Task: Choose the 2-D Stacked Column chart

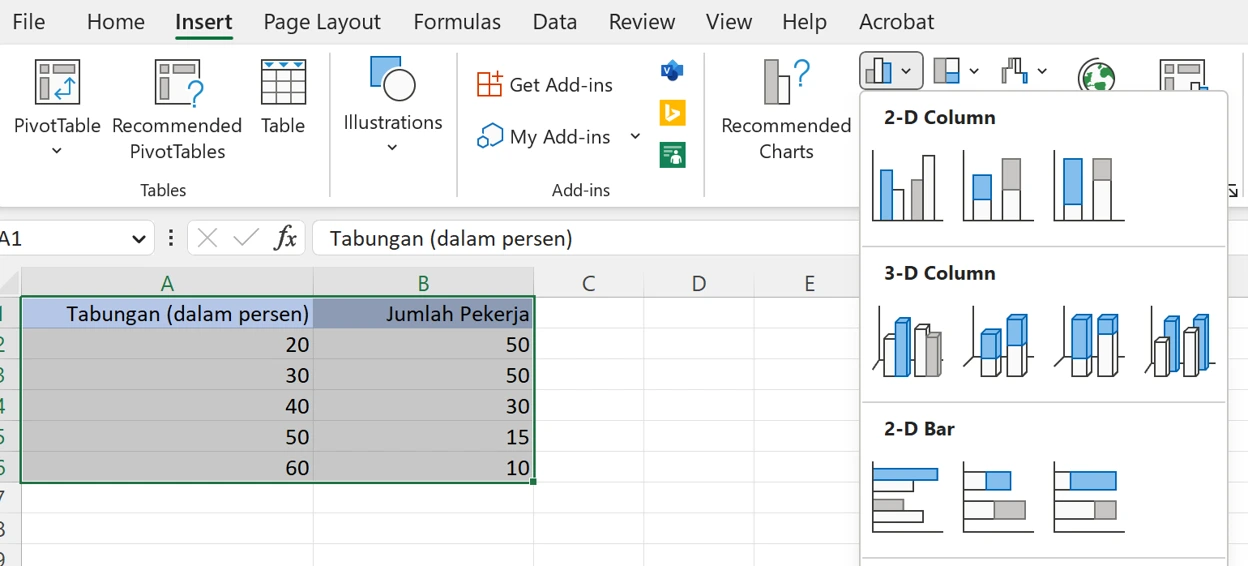Action: (x=997, y=187)
